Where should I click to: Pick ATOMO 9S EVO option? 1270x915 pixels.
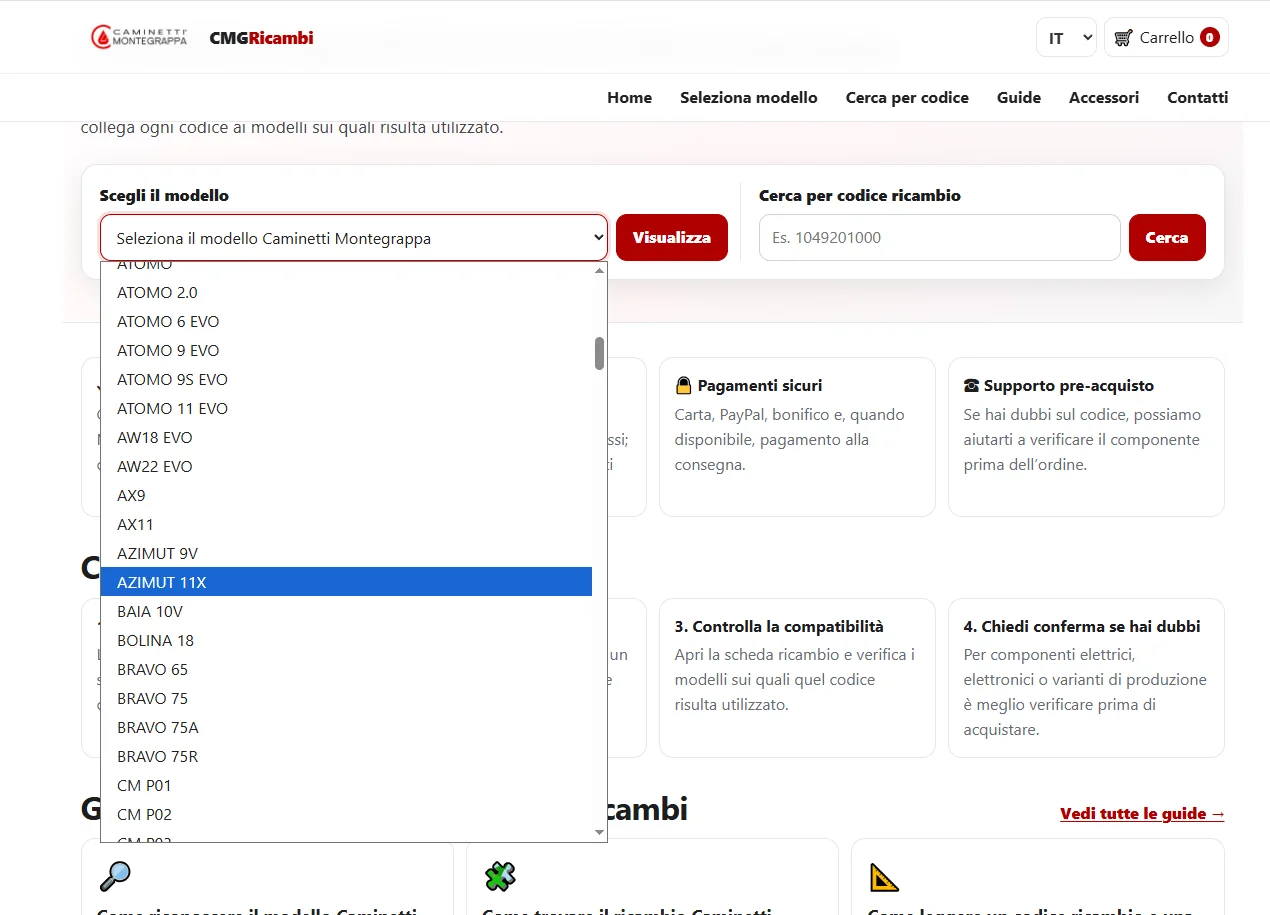[346, 380]
